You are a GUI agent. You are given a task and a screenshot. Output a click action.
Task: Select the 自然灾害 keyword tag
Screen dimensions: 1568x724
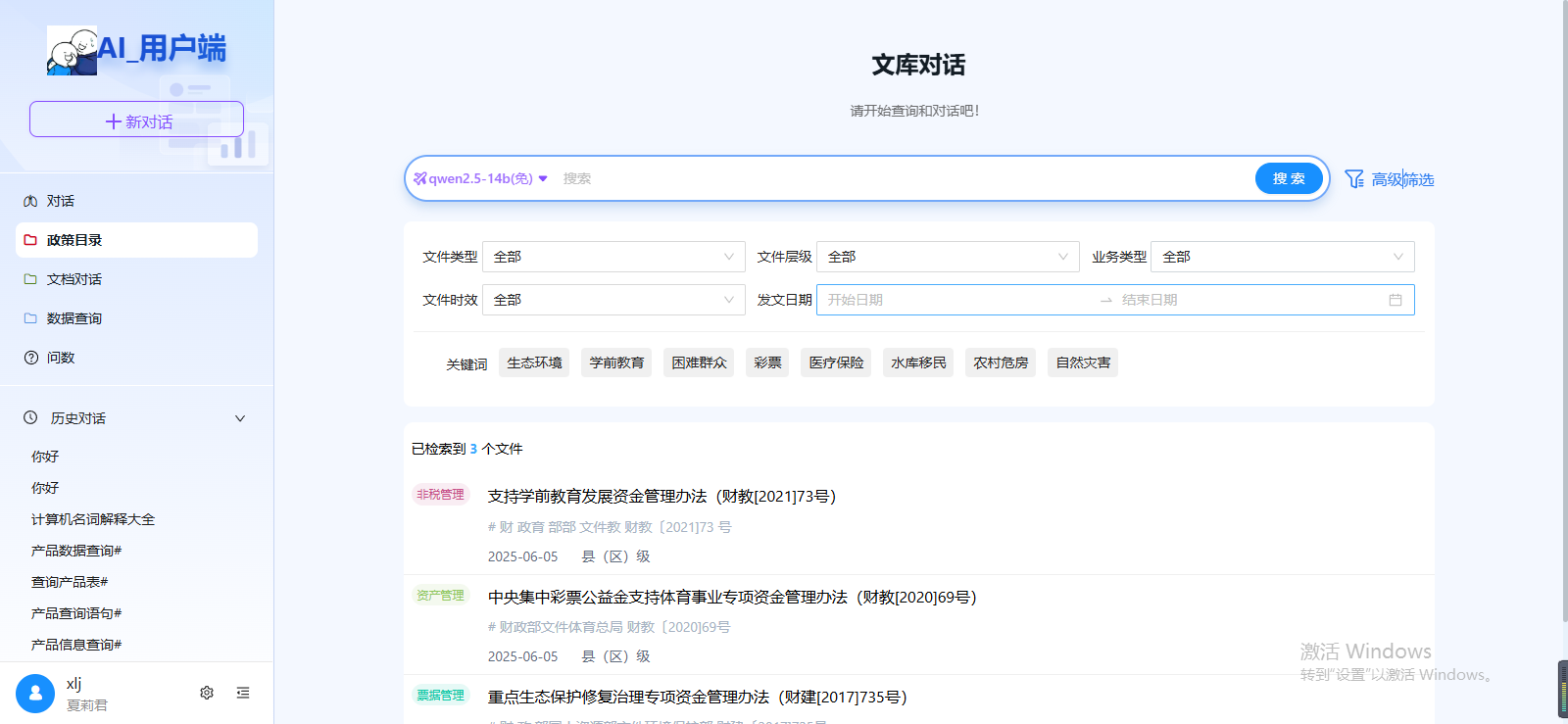click(x=1083, y=362)
